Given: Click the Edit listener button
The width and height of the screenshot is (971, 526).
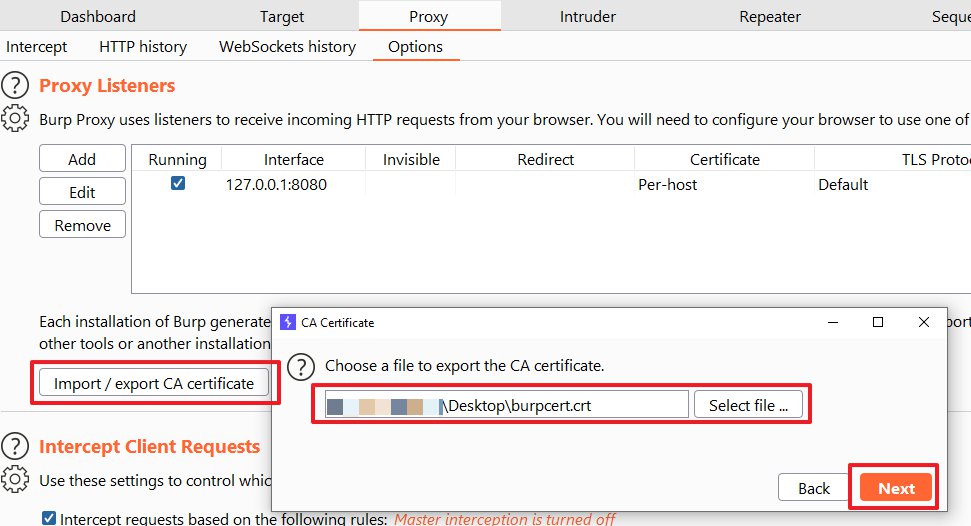Looking at the screenshot, I should point(82,192).
